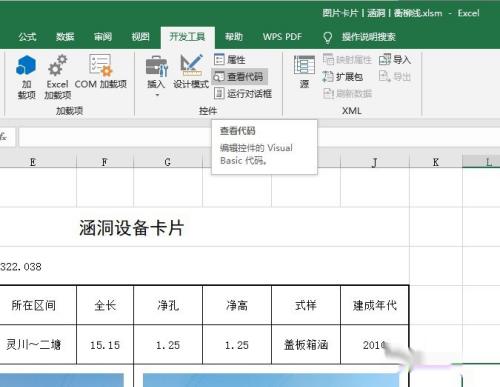
Task: Click 查看代码 view code button
Action: coord(239,77)
